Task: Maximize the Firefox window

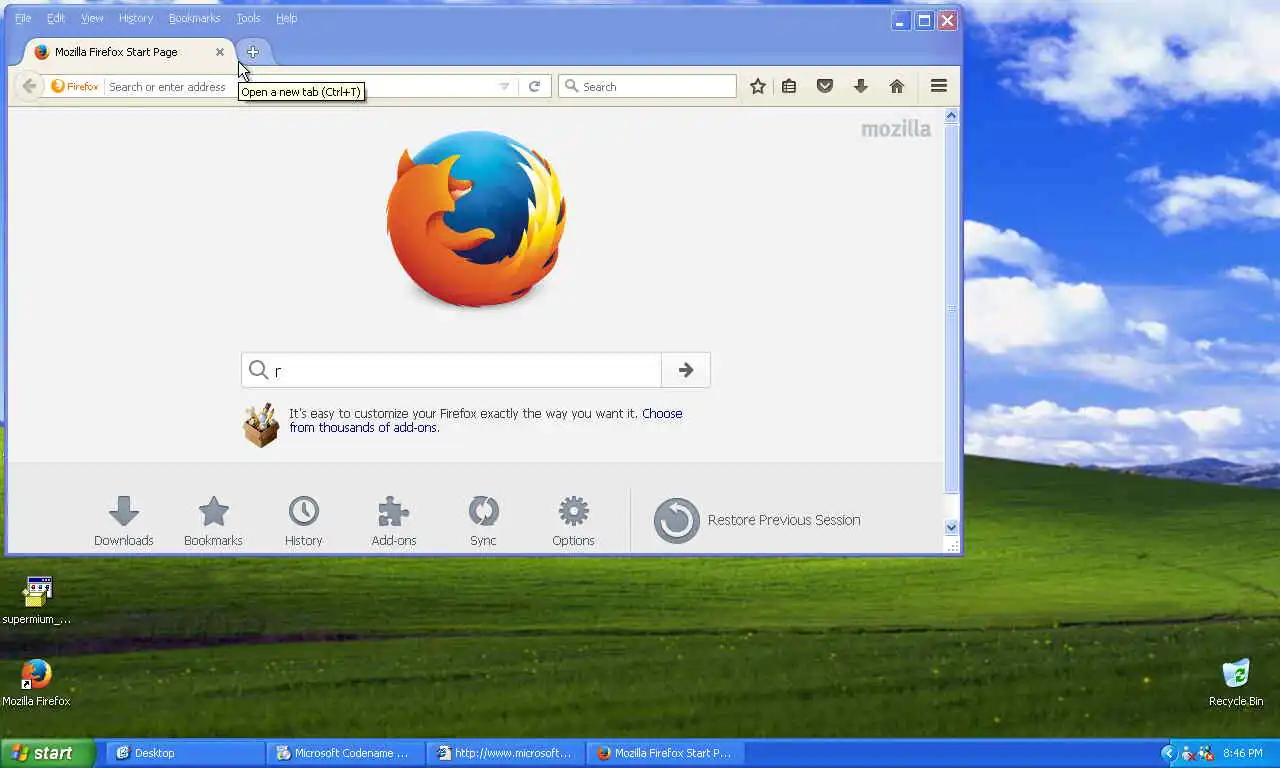Action: click(924, 20)
